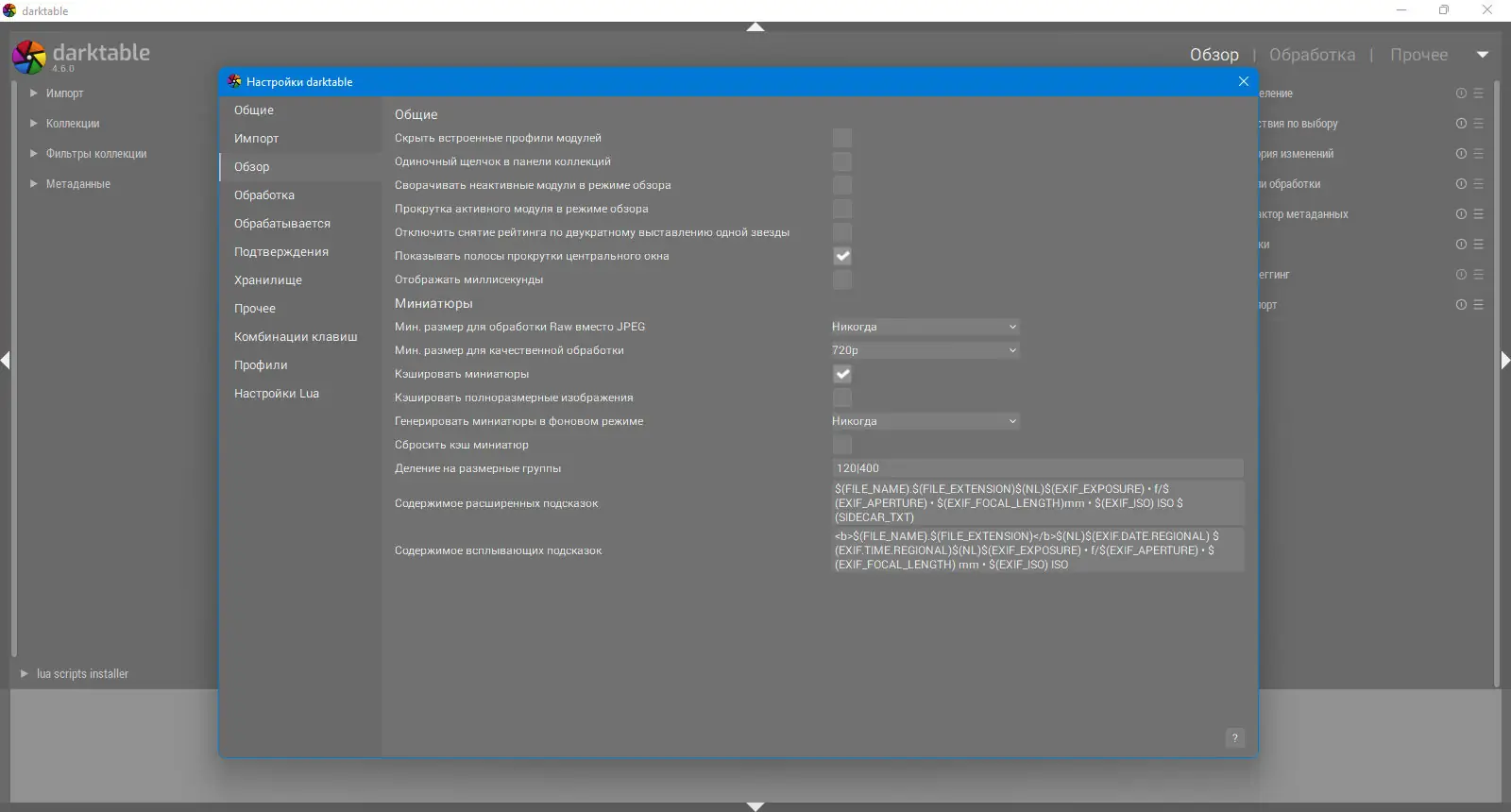Select Обзор category in settings sidebar
1511x812 pixels.
(x=300, y=167)
